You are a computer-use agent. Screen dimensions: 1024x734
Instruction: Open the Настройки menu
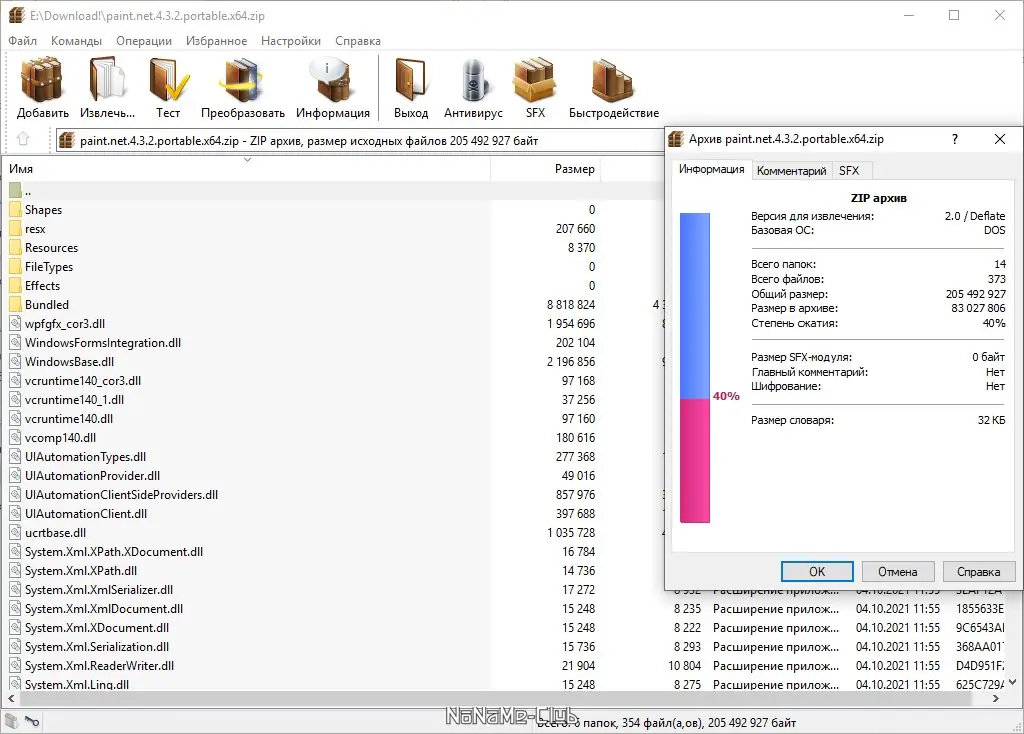(291, 40)
